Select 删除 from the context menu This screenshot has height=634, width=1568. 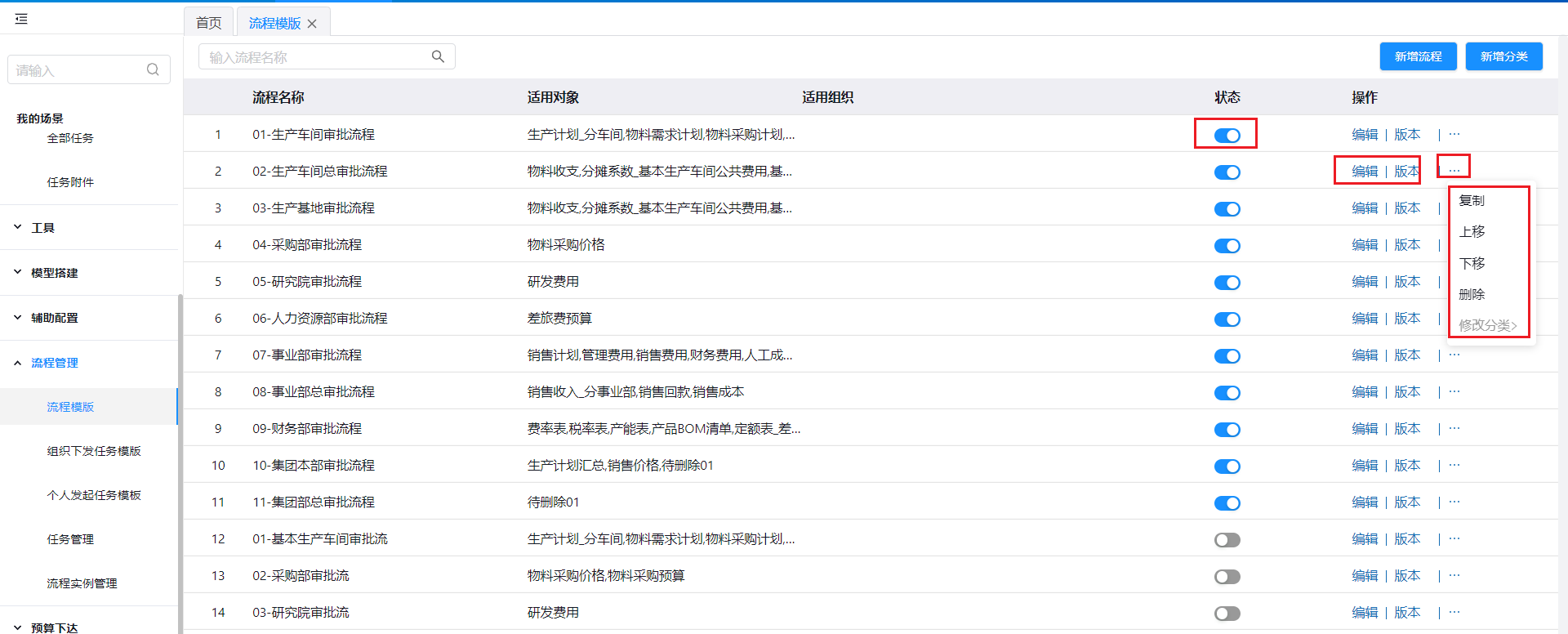pos(1472,294)
